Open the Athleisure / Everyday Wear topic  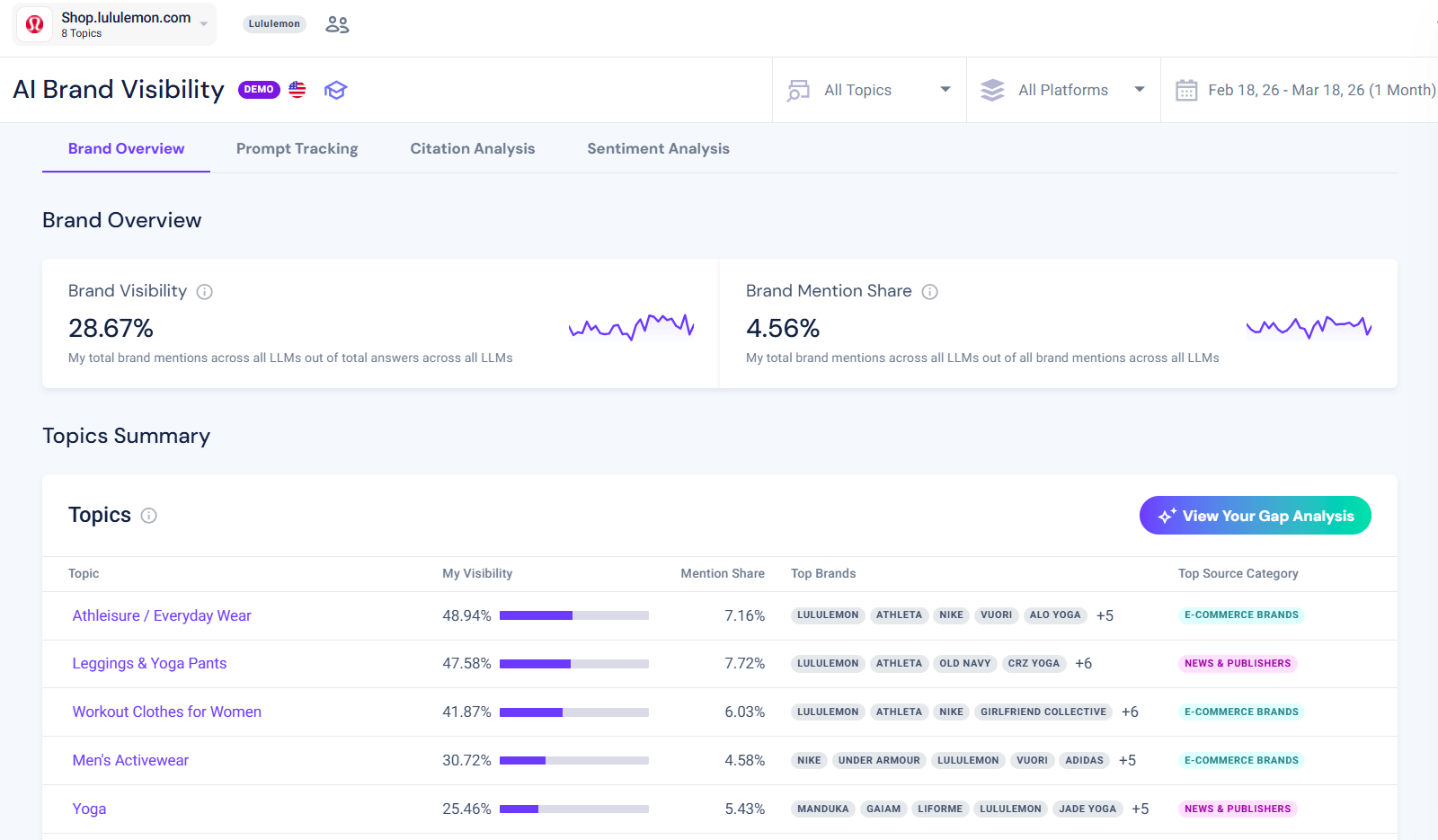pos(162,616)
